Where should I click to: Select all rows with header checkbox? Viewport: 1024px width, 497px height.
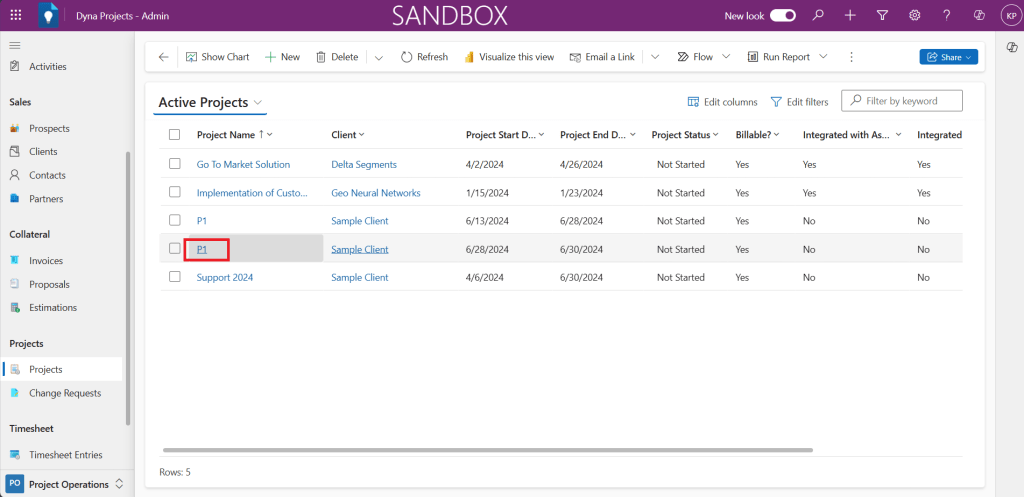175,135
